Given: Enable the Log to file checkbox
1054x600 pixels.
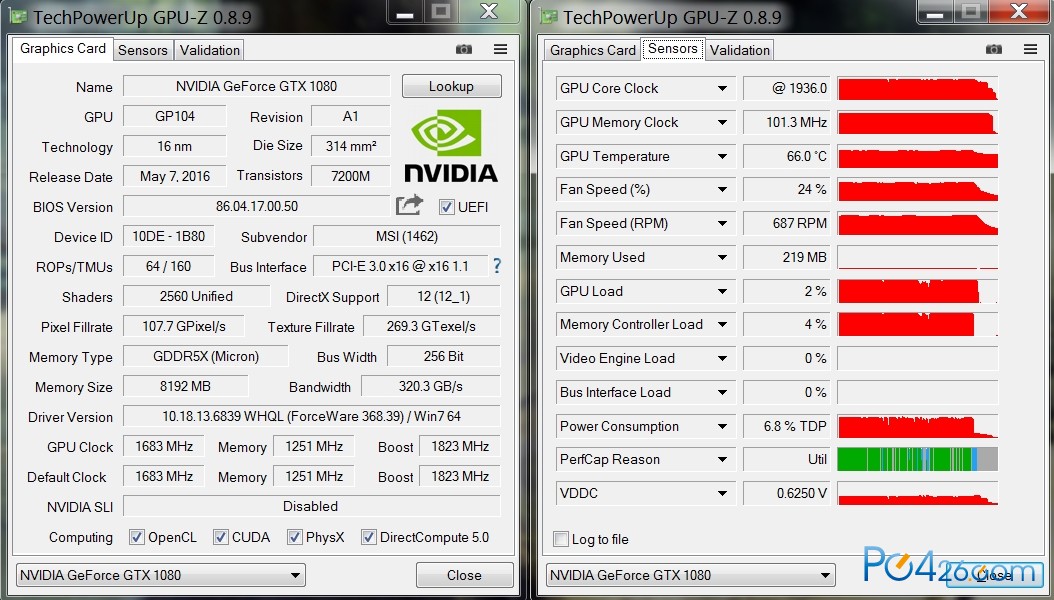Looking at the screenshot, I should [561, 539].
